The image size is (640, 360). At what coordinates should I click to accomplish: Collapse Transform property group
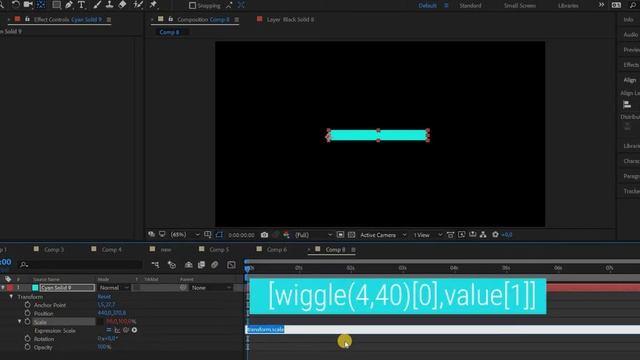[x=11, y=297]
